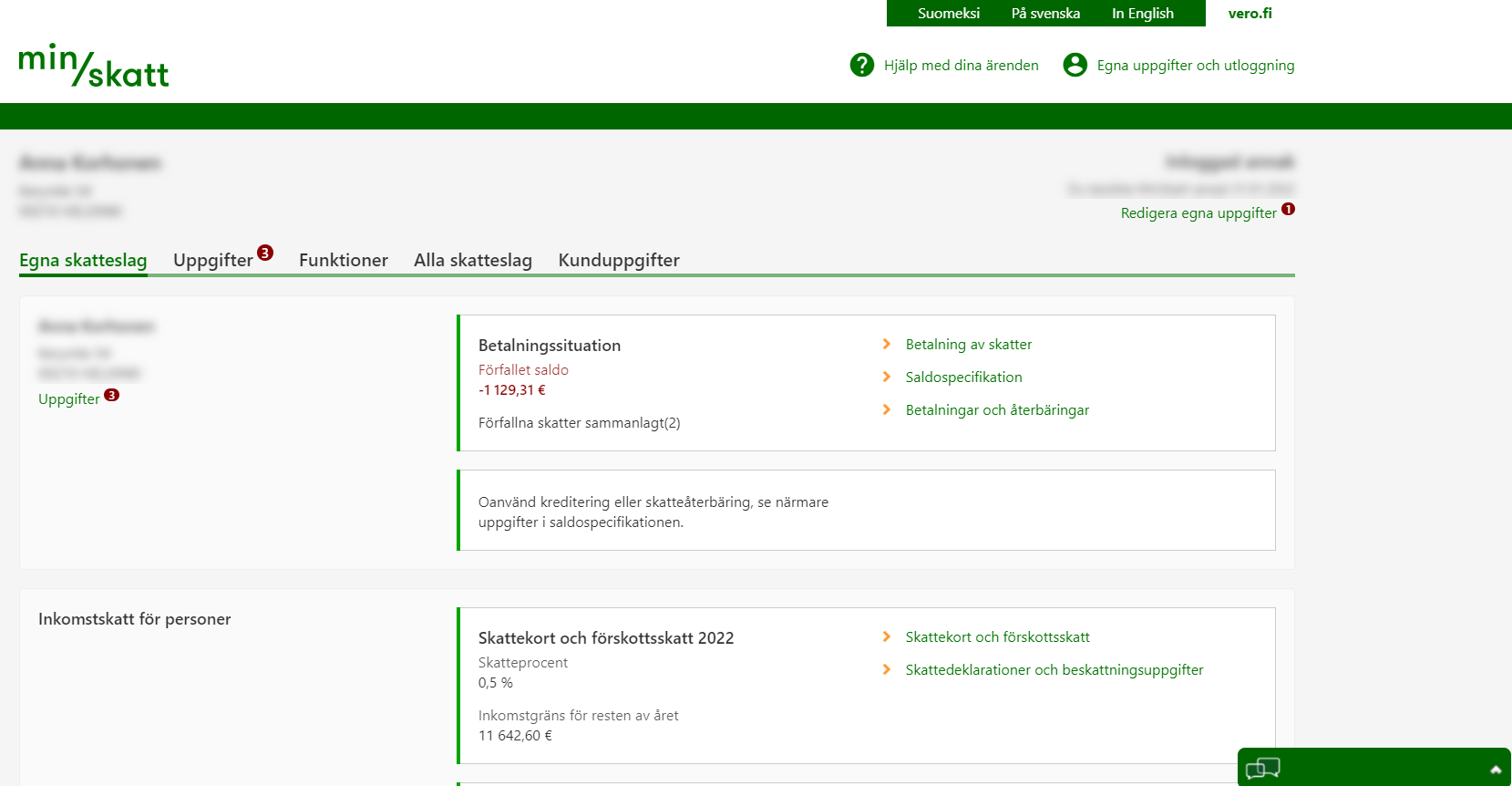The width and height of the screenshot is (1512, 786).
Task: Click the arrow icon beside Saldospecifikation
Action: tap(887, 377)
